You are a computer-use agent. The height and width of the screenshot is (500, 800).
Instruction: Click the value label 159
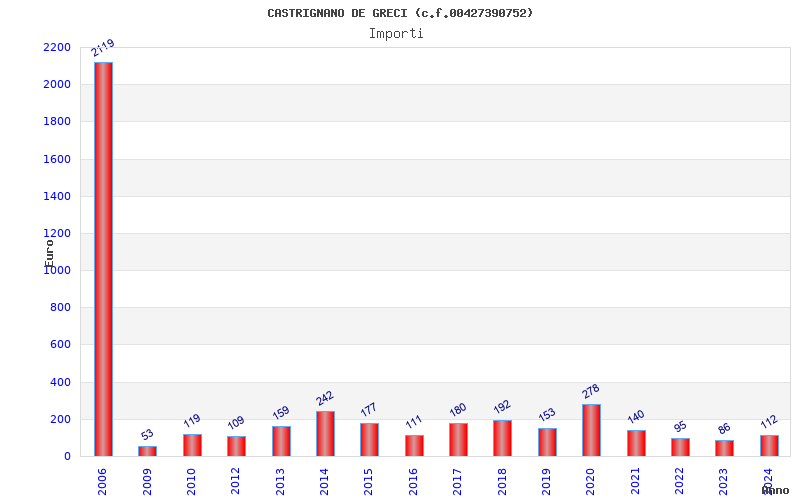pos(281,413)
